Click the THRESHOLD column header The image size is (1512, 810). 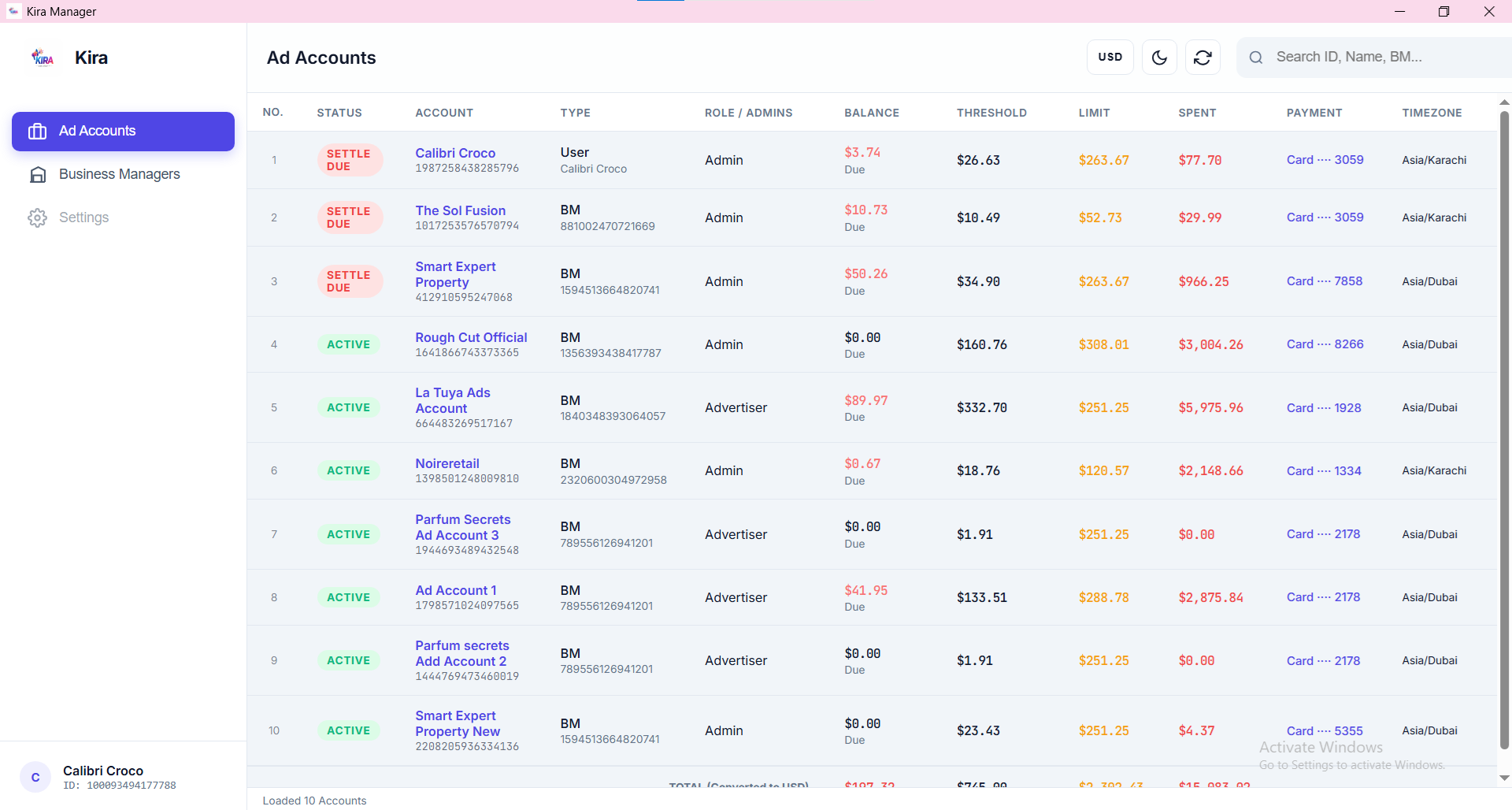point(991,113)
